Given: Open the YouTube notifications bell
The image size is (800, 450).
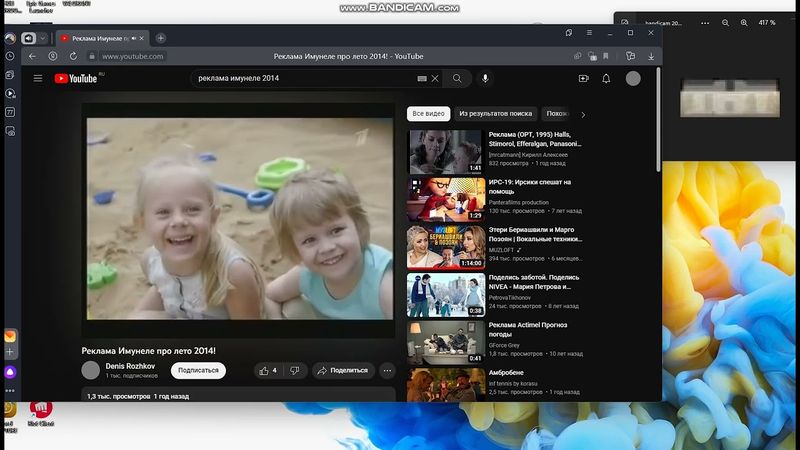Looking at the screenshot, I should coord(606,78).
